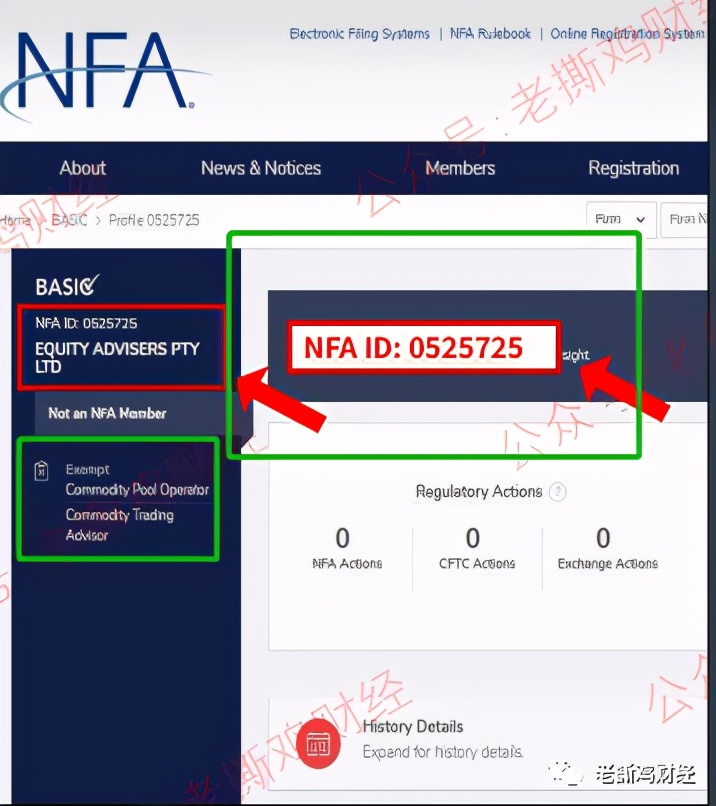Open Commodity Pool Operator exemption

click(x=137, y=489)
